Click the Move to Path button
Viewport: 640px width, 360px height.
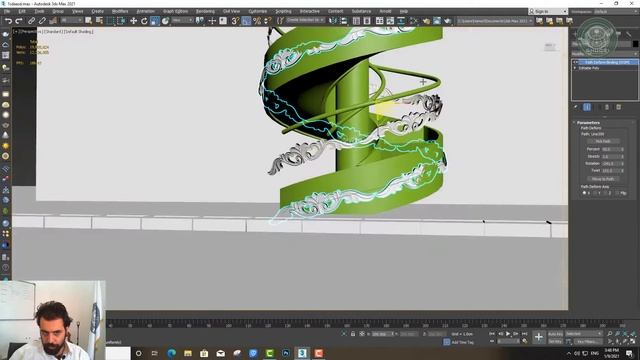click(x=603, y=179)
